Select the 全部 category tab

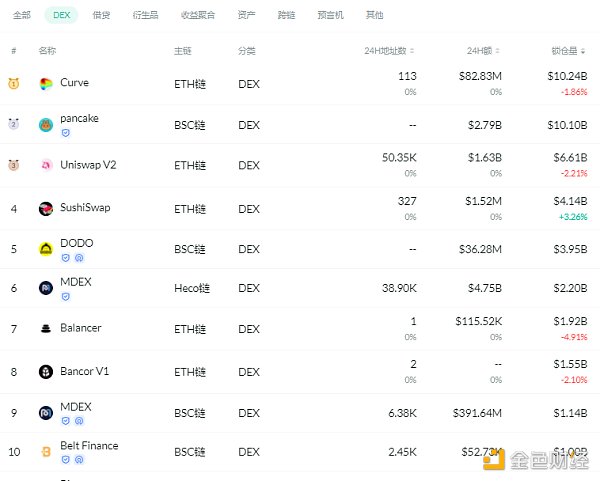[x=22, y=15]
